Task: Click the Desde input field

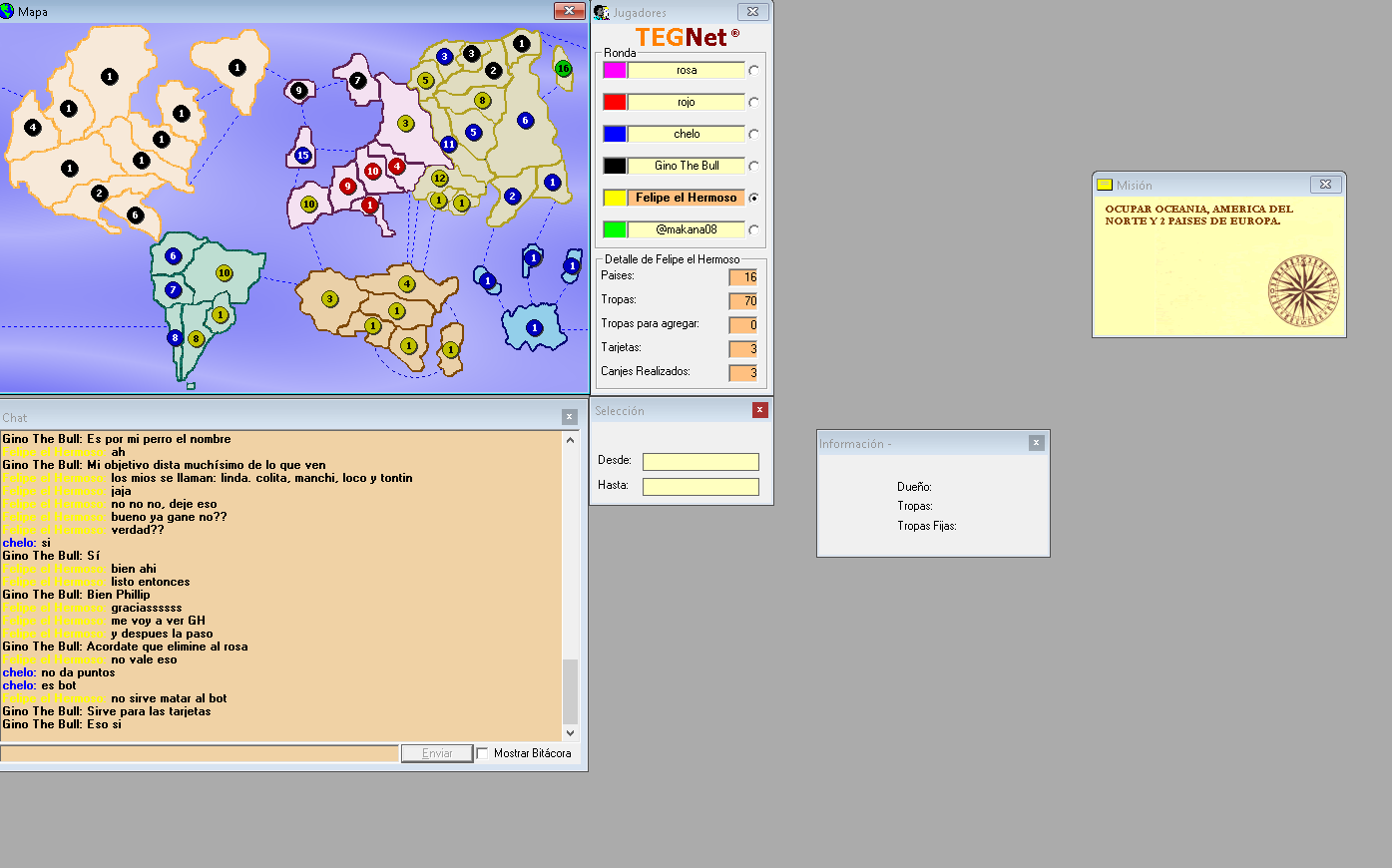Action: point(700,462)
